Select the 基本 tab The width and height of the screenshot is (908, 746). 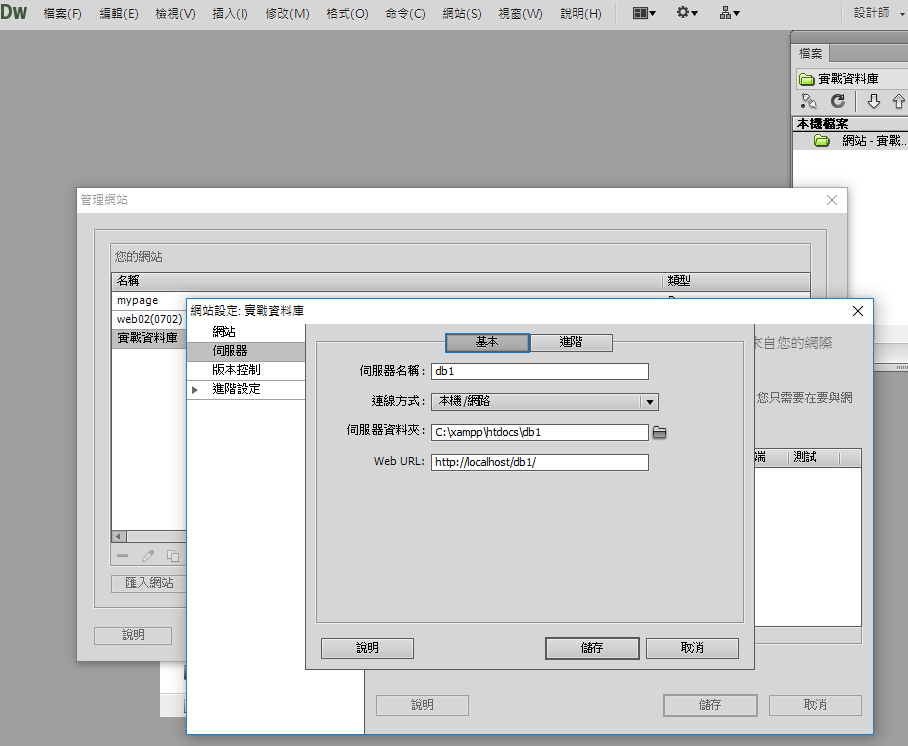(487, 342)
